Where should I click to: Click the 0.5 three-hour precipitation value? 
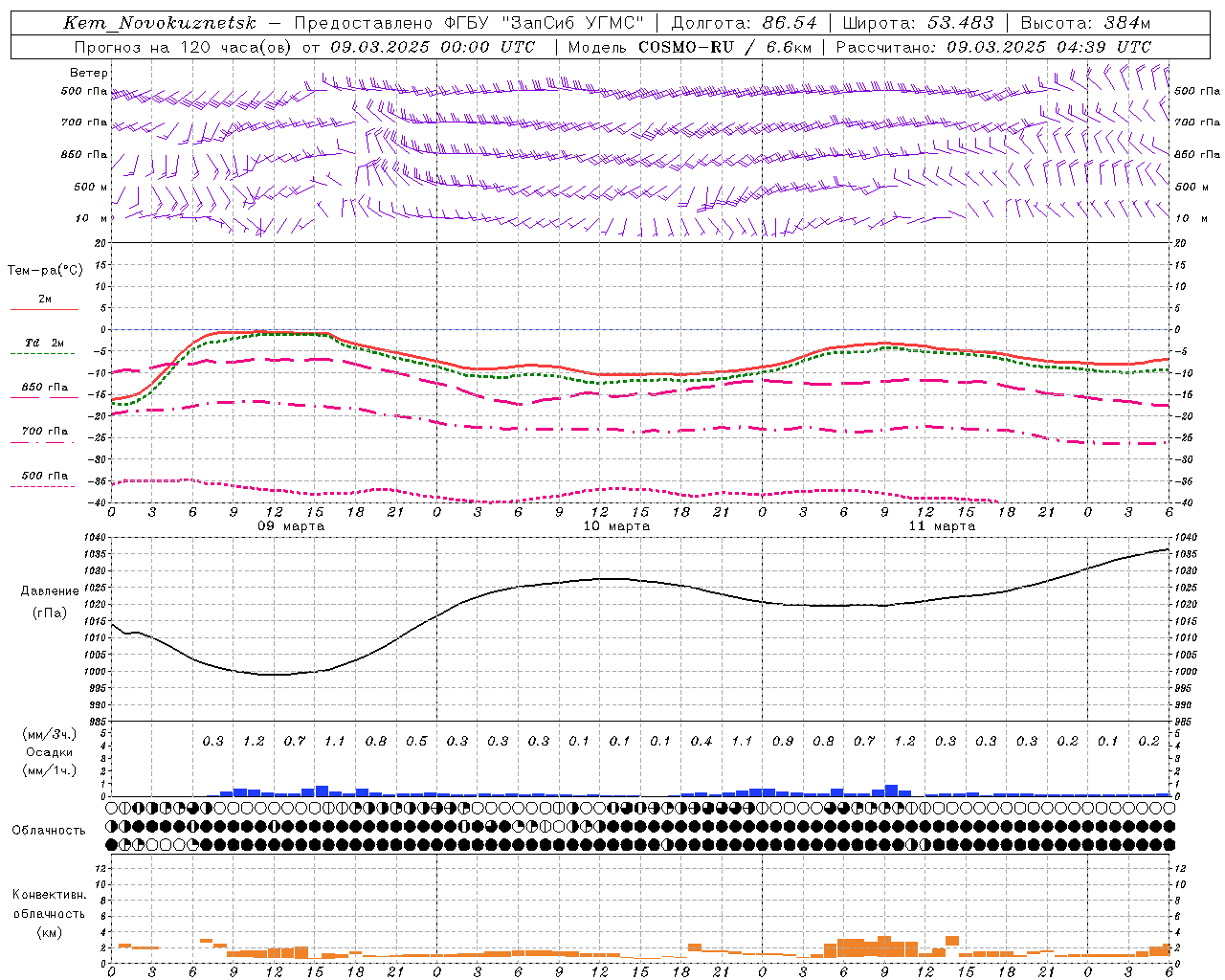pos(416,741)
